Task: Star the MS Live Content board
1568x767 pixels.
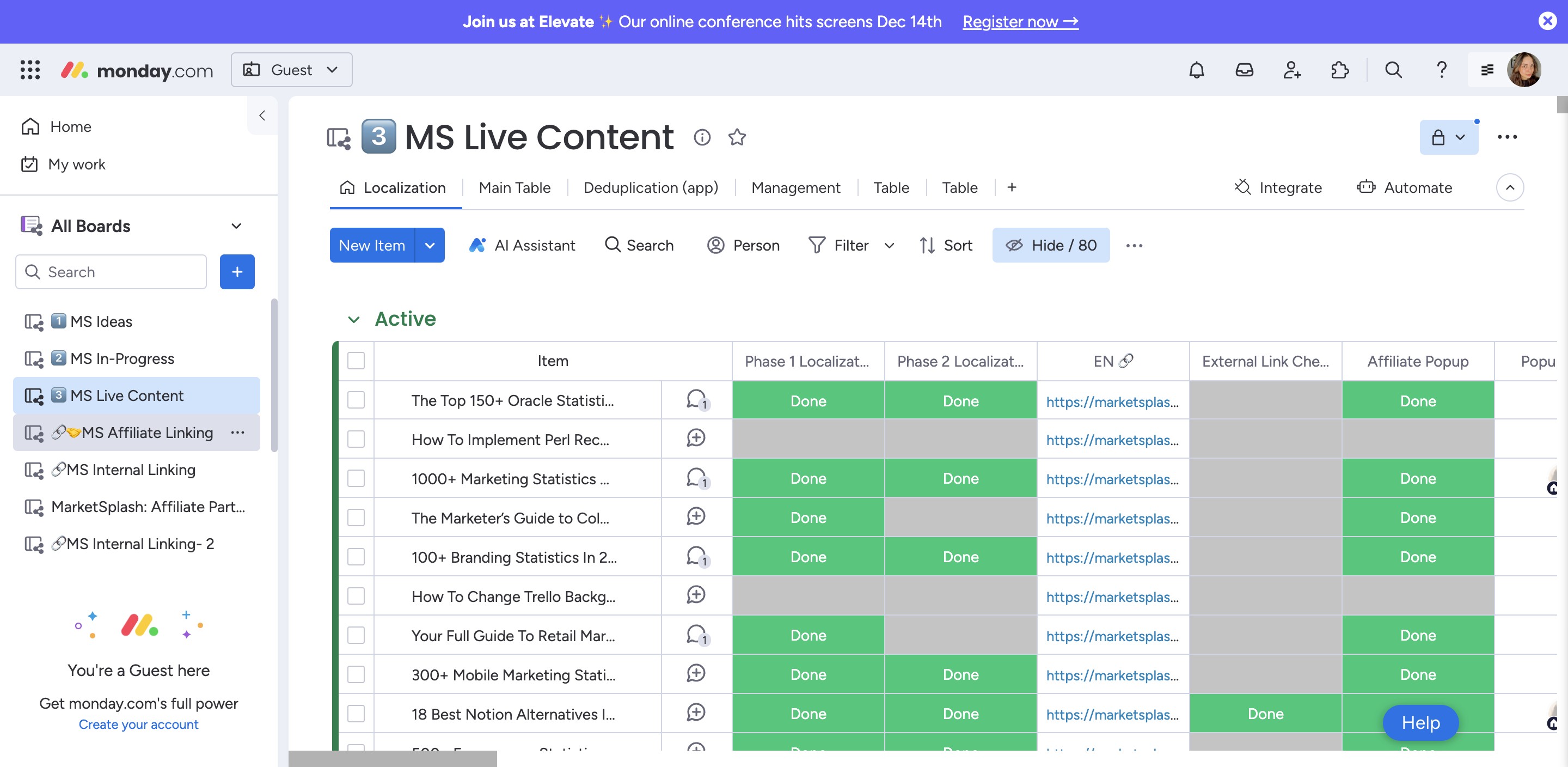Action: [x=737, y=137]
